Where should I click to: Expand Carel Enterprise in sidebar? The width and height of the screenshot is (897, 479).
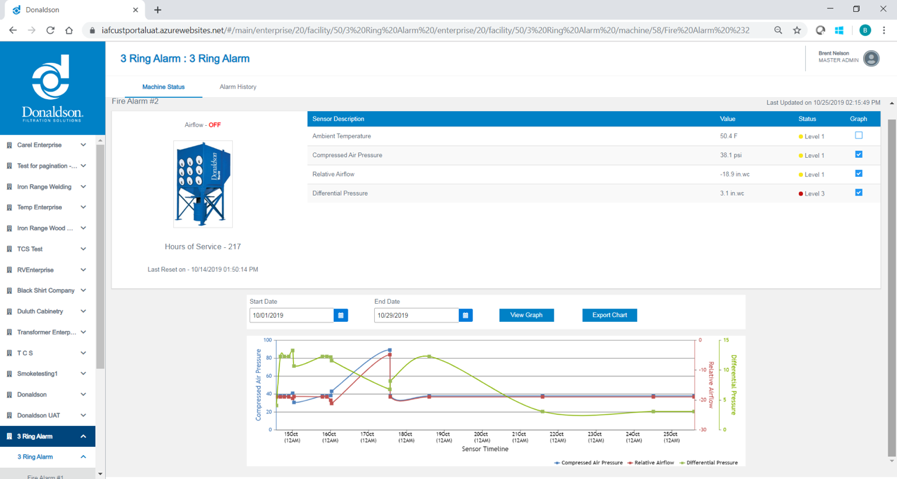tap(83, 145)
